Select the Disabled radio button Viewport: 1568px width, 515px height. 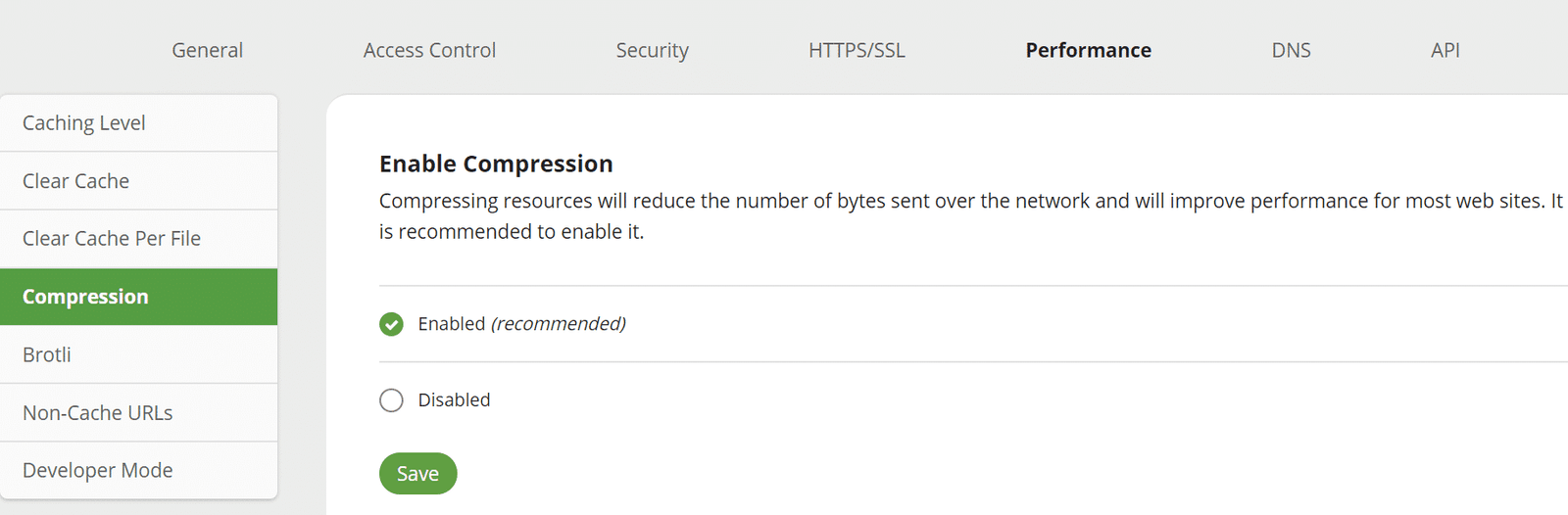tap(391, 400)
